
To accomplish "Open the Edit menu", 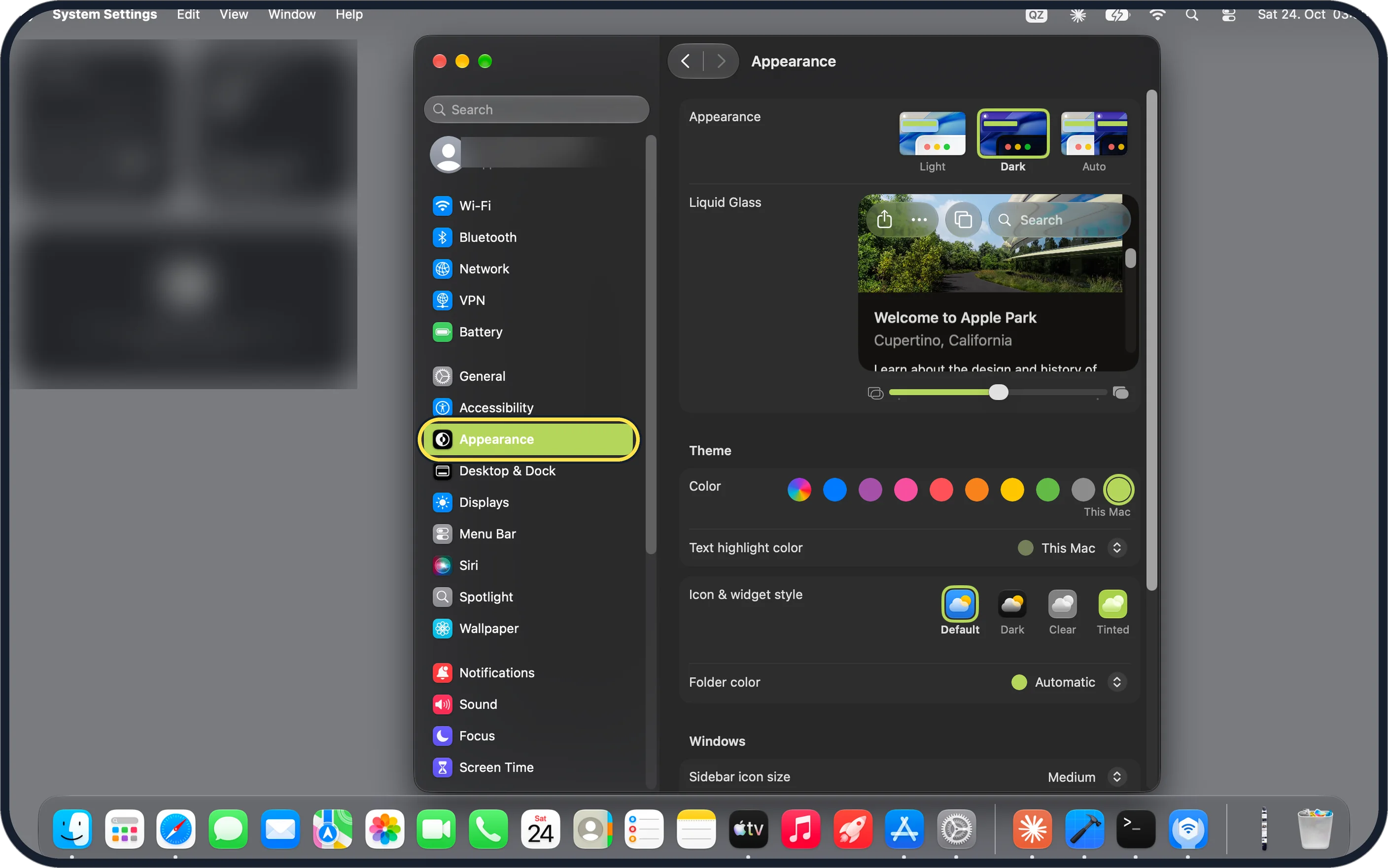I will point(188,14).
